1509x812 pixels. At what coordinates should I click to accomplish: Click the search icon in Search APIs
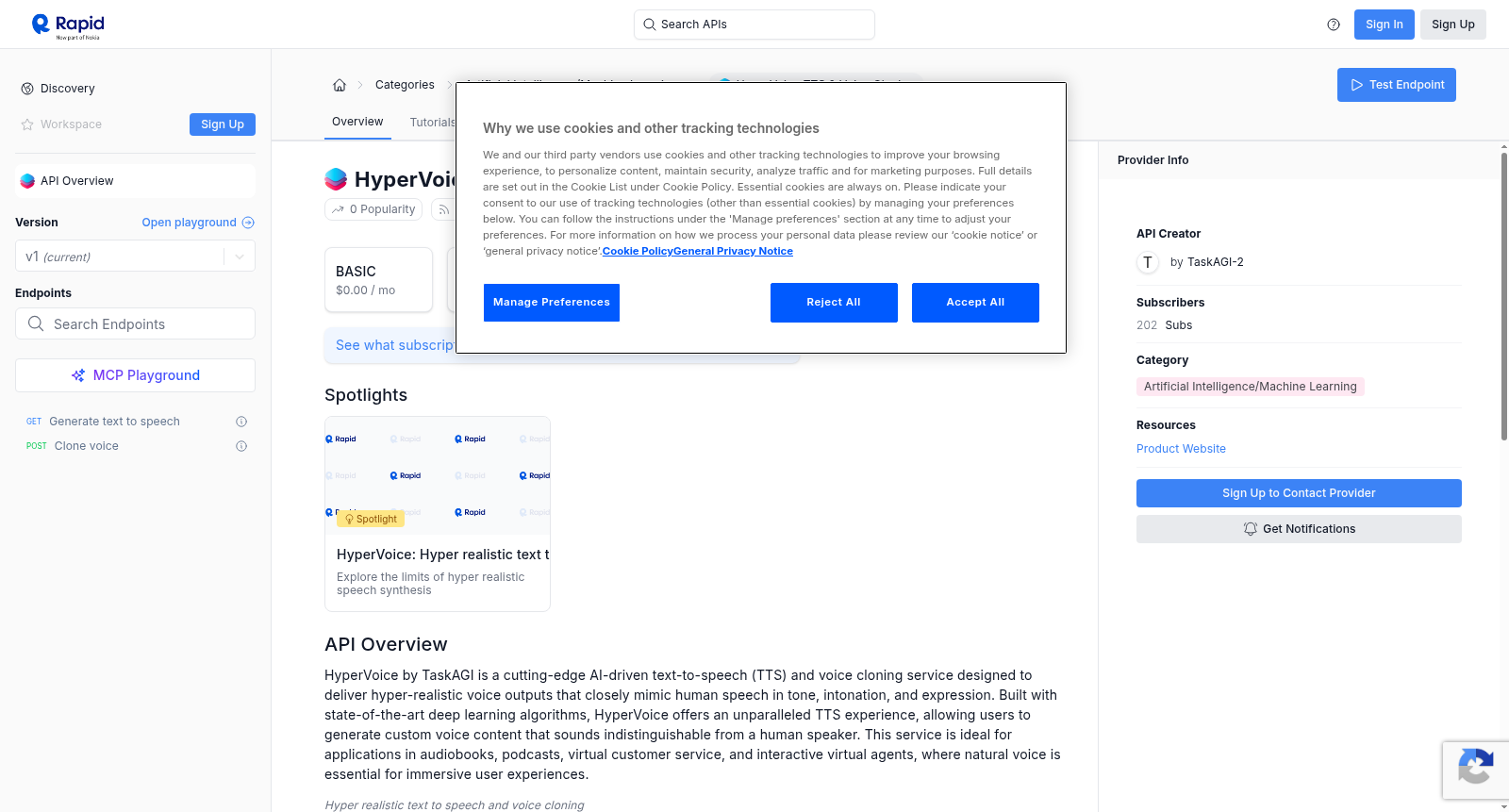click(x=649, y=25)
